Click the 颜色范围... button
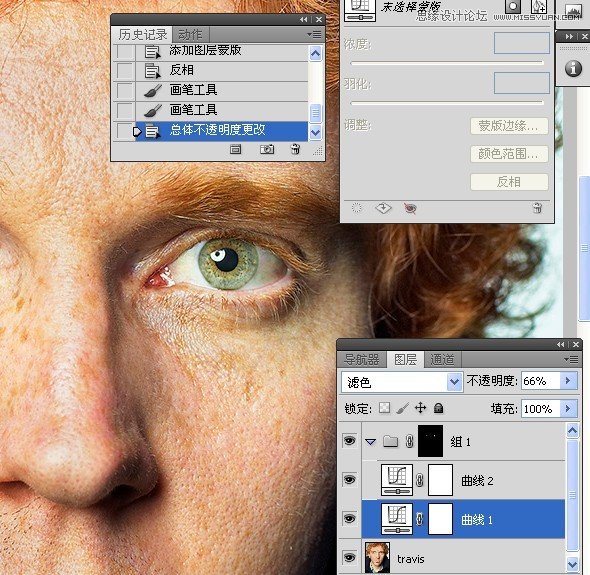 click(x=509, y=154)
